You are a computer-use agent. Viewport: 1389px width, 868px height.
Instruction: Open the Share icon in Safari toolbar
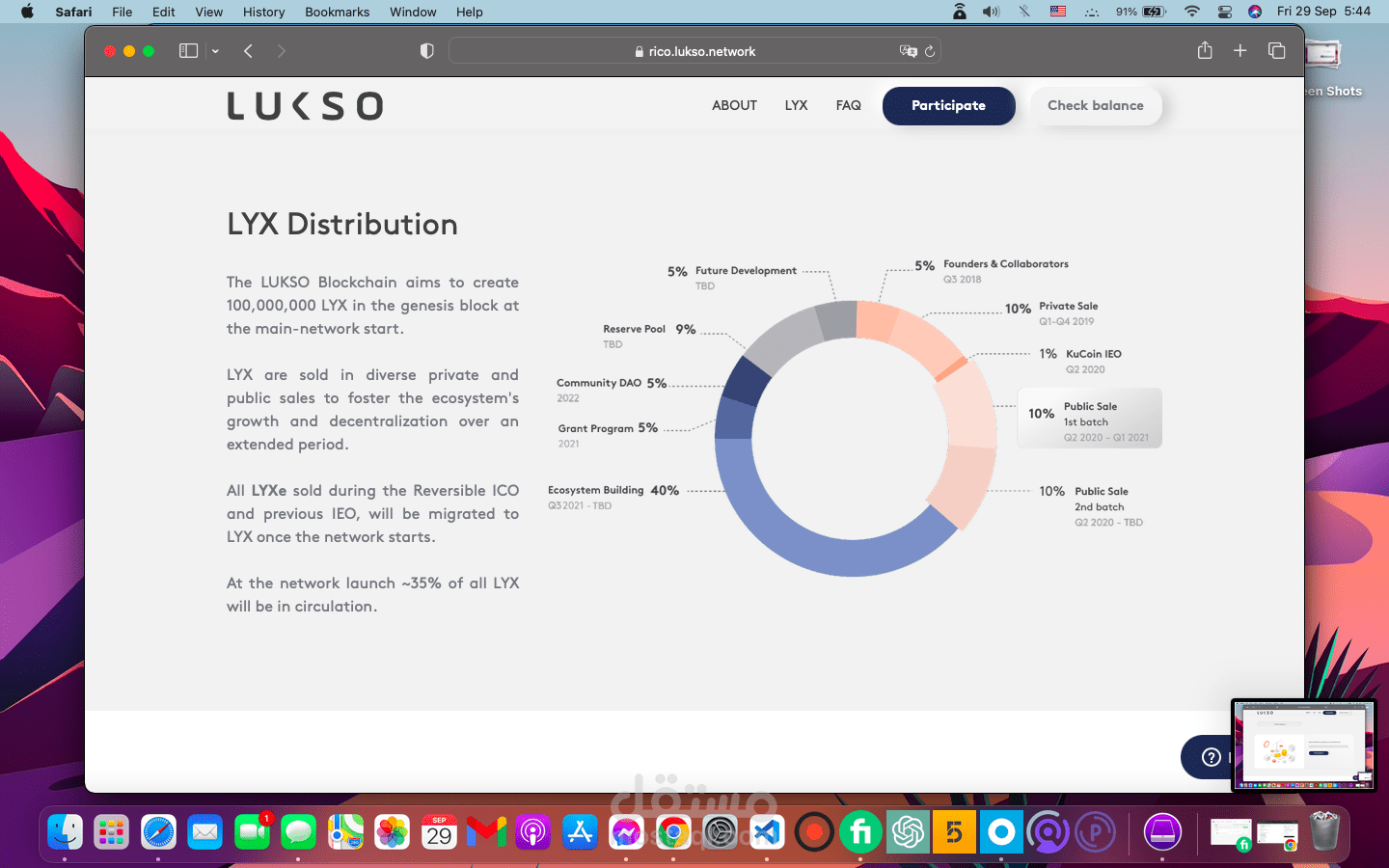1205,51
